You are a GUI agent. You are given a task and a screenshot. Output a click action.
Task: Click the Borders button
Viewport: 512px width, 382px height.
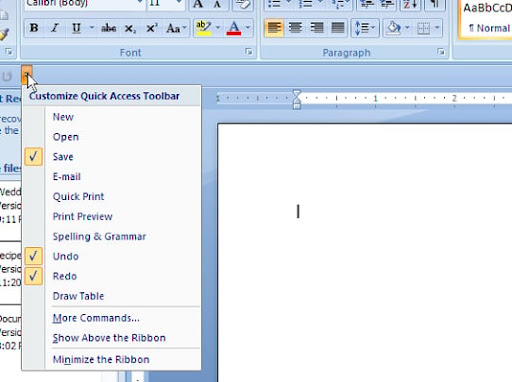[424, 28]
